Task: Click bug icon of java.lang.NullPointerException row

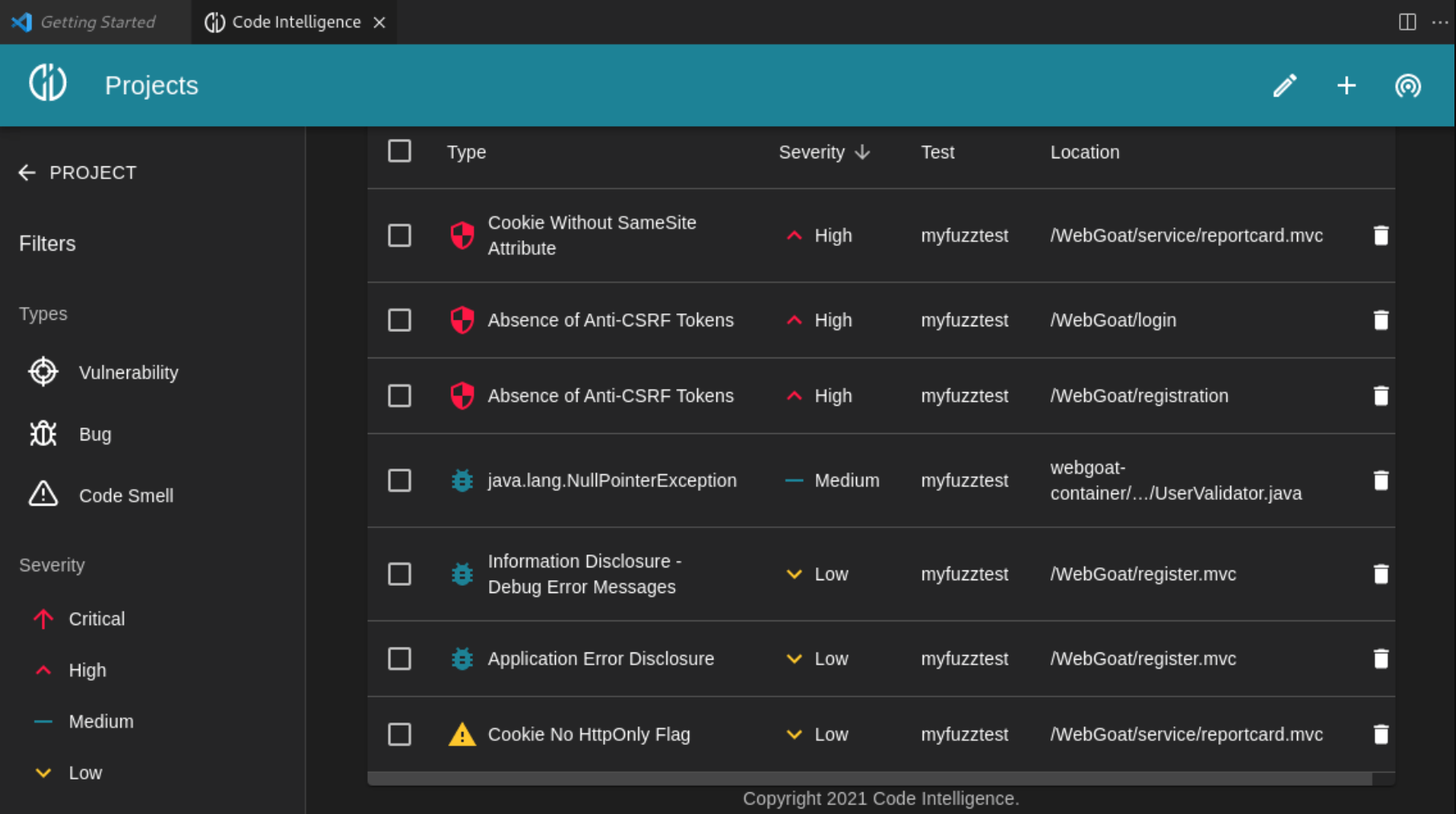Action: tap(462, 481)
